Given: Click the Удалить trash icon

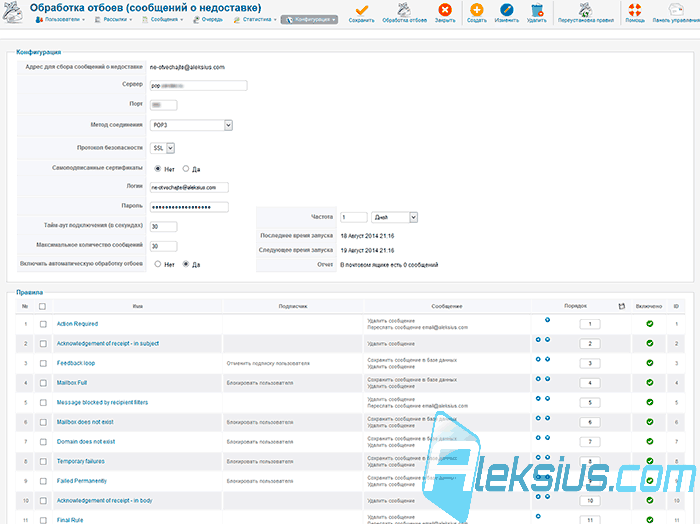Looking at the screenshot, I should click(537, 10).
